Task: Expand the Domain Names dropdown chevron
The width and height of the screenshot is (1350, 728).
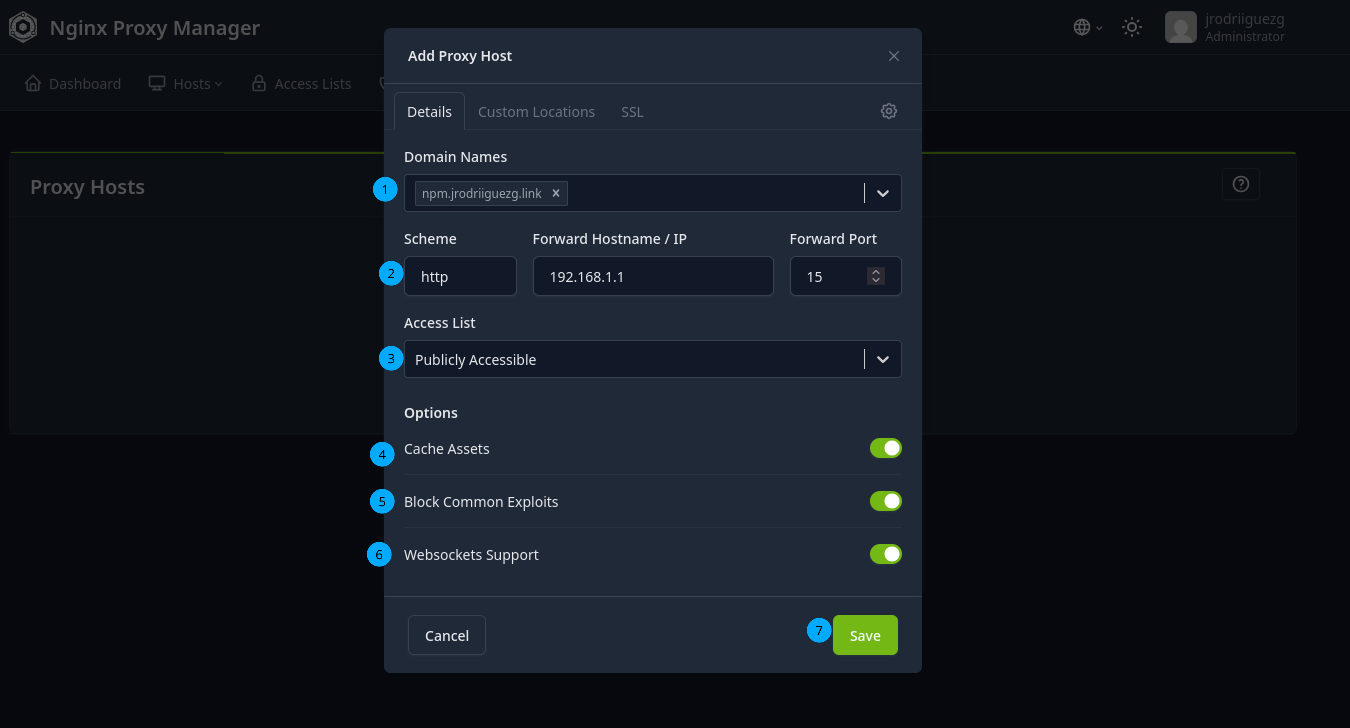Action: coord(883,193)
